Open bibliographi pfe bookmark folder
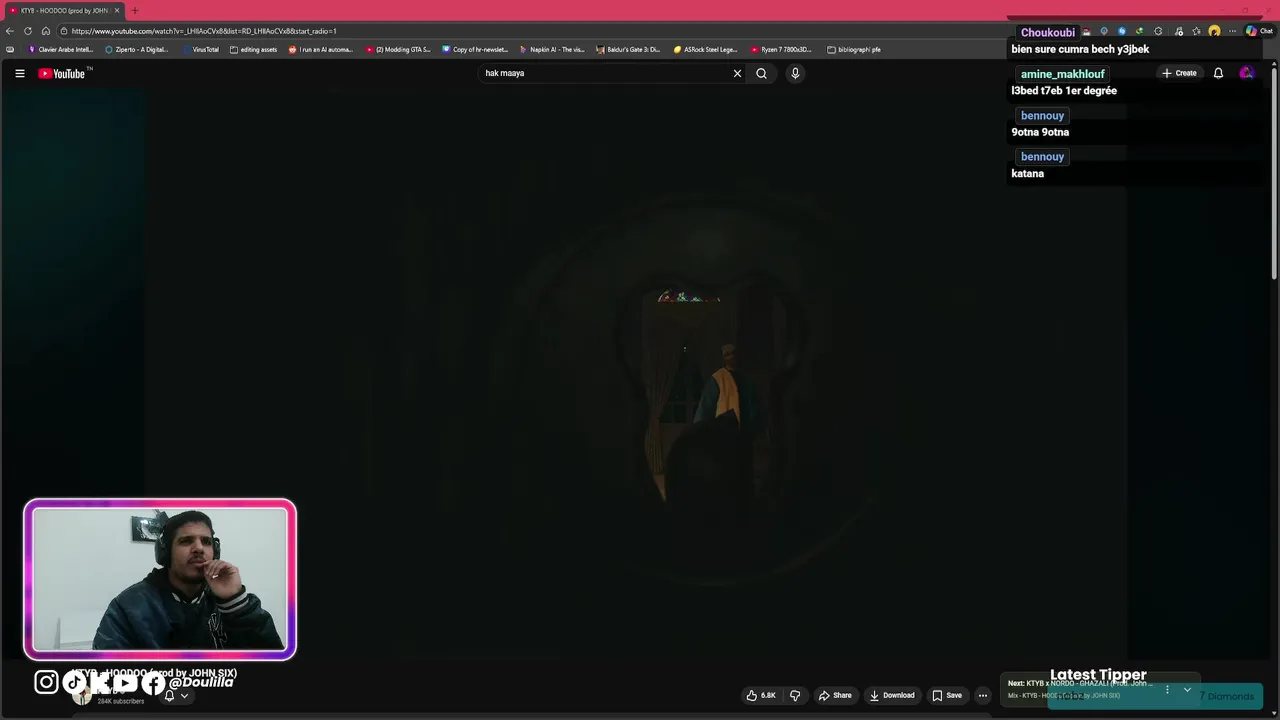 tap(854, 49)
